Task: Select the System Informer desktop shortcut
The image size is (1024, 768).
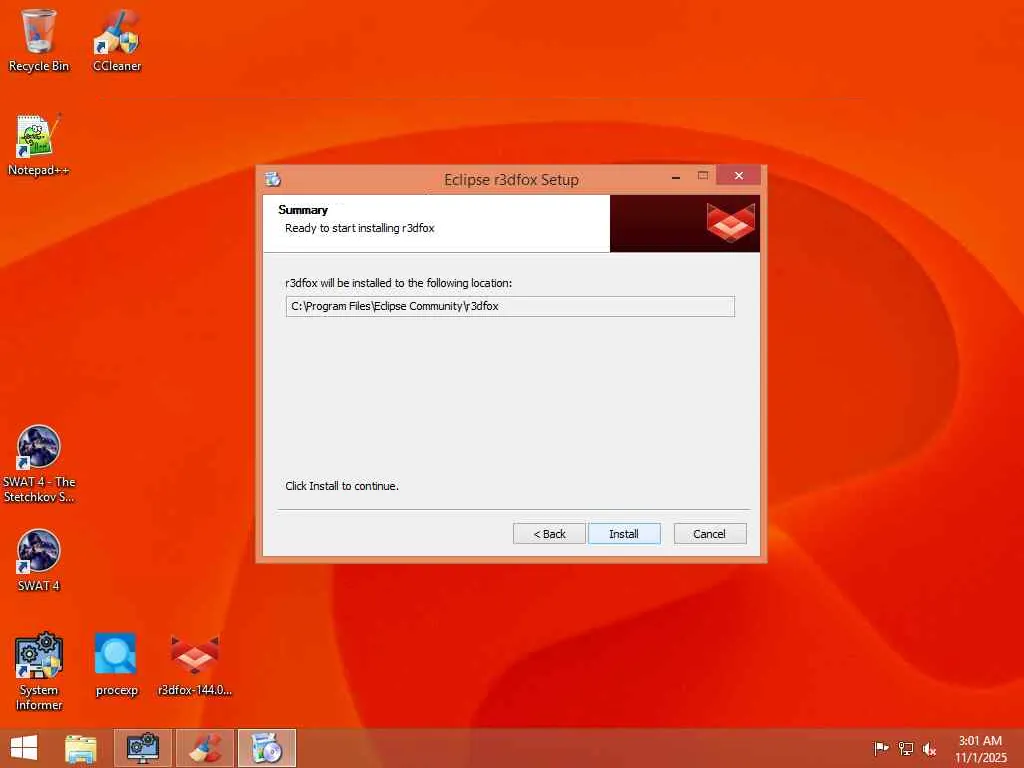Action: [39, 671]
